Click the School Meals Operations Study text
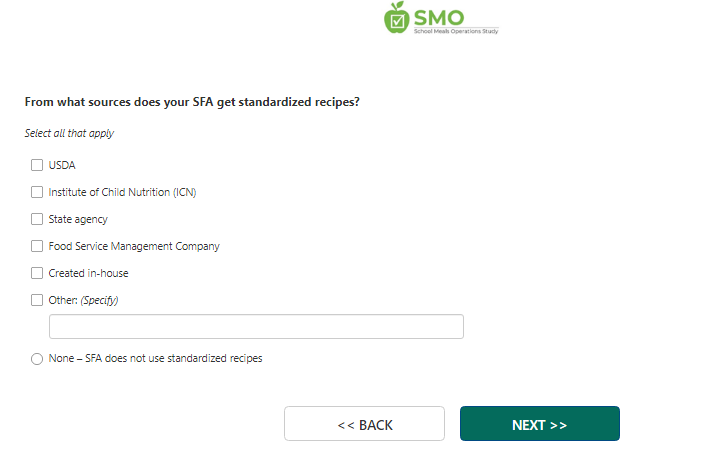The height and width of the screenshot is (467, 702). tap(455, 32)
